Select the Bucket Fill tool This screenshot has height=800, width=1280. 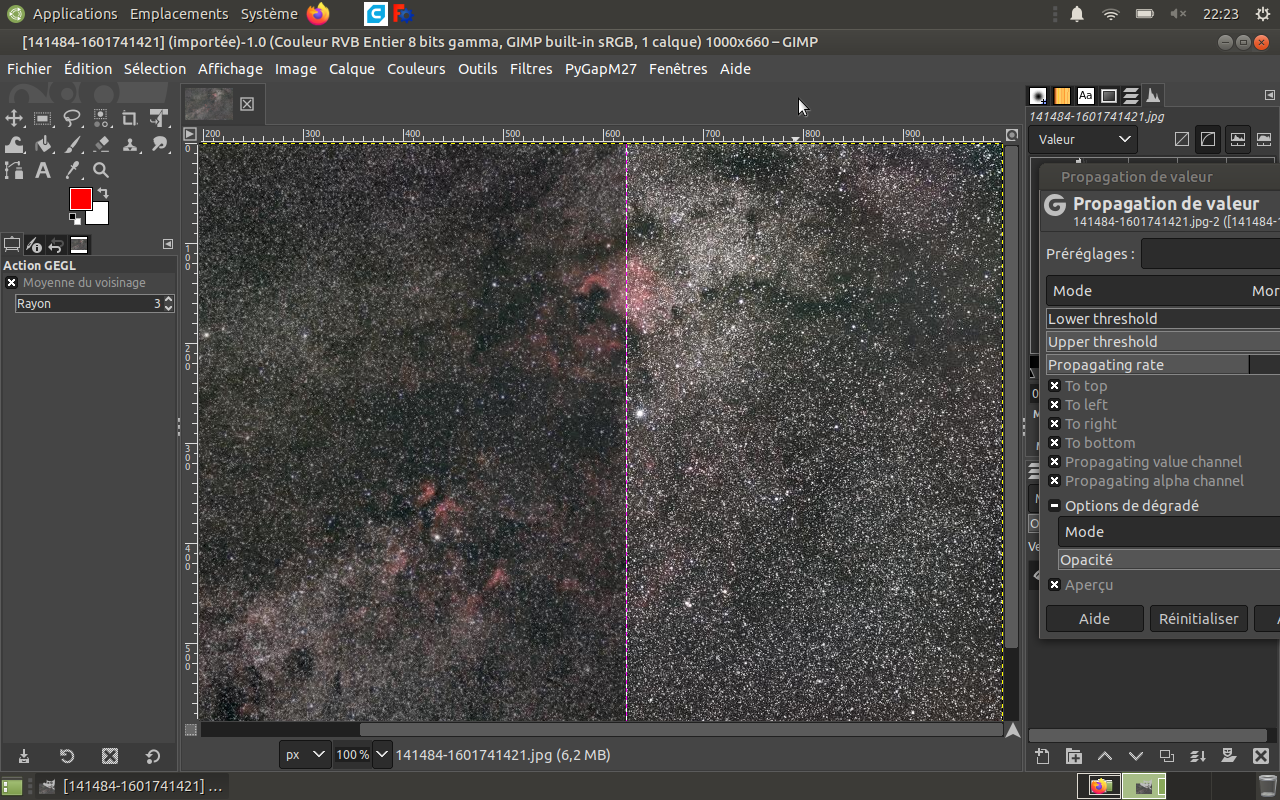[43, 144]
